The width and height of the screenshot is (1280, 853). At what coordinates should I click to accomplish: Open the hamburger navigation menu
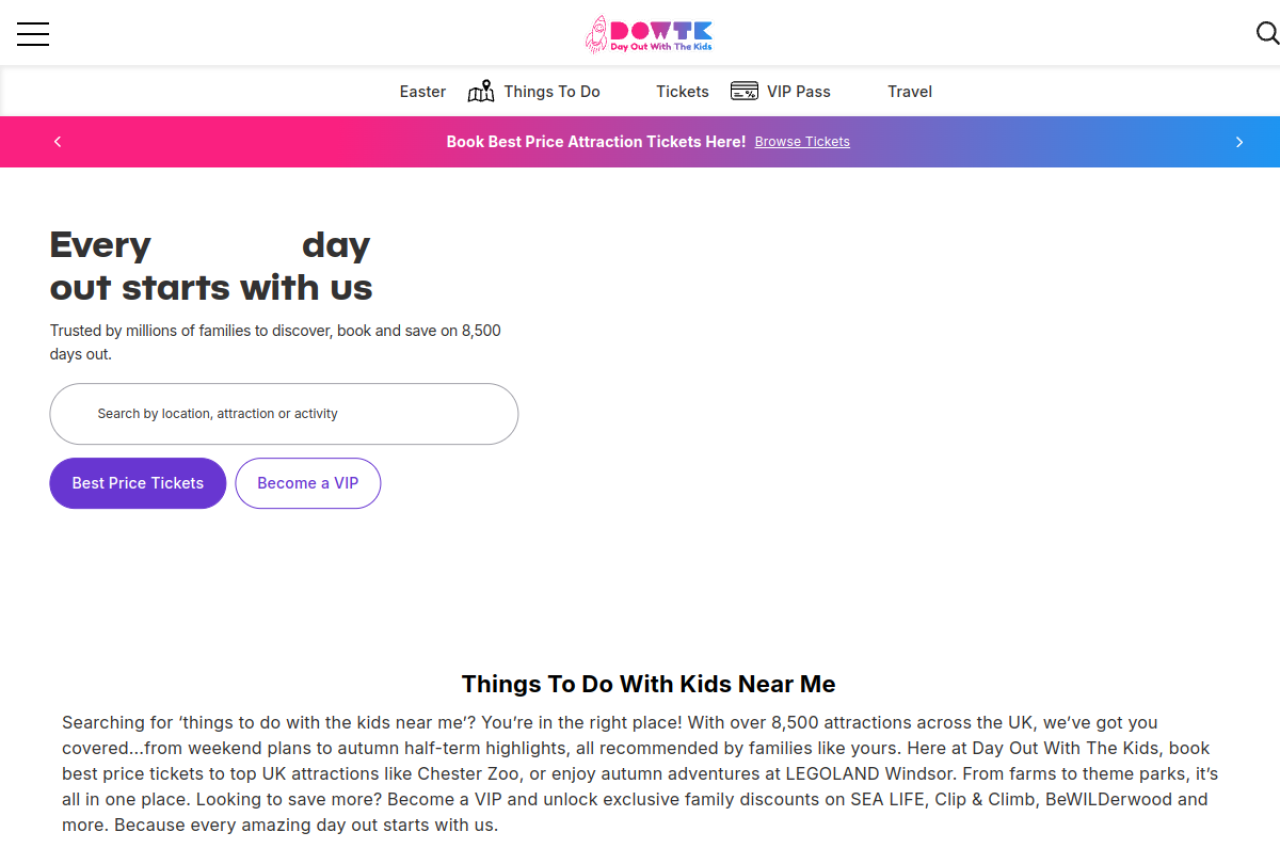click(x=33, y=34)
